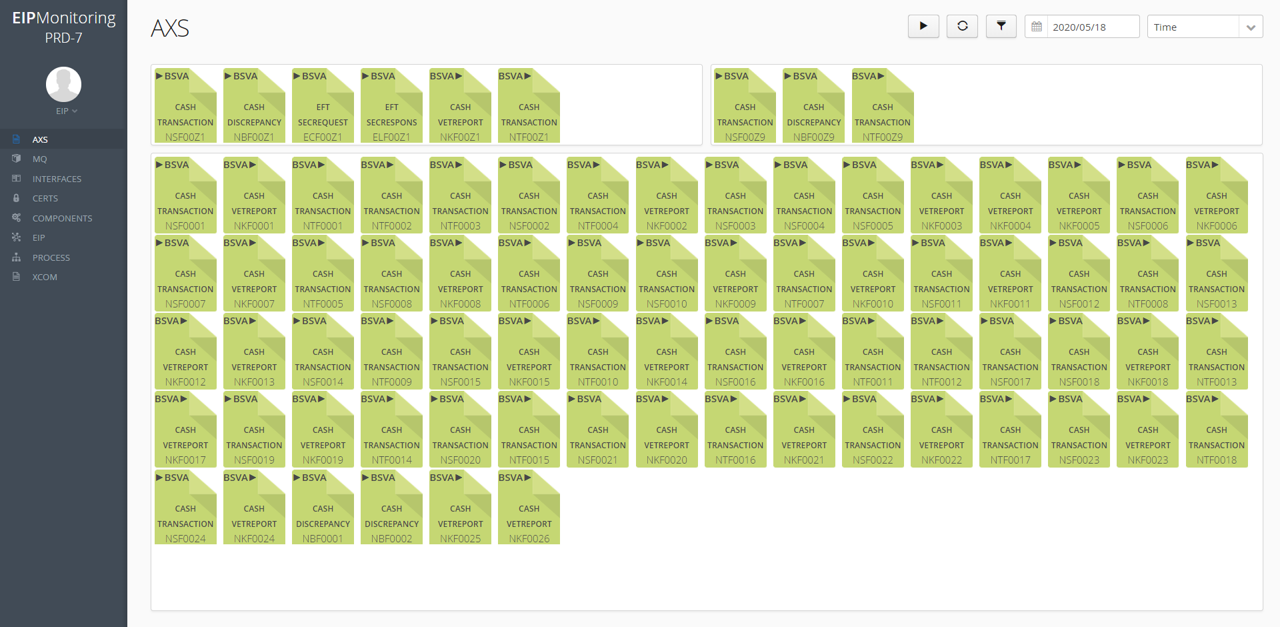
Task: Go to MQ in the sidebar
Action: pos(39,159)
